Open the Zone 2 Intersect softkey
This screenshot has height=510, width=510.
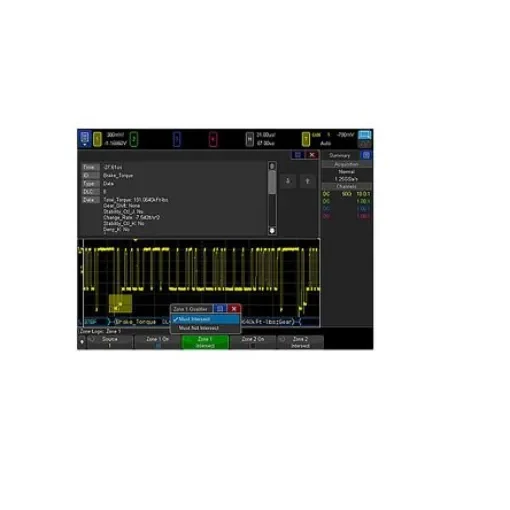[300, 342]
